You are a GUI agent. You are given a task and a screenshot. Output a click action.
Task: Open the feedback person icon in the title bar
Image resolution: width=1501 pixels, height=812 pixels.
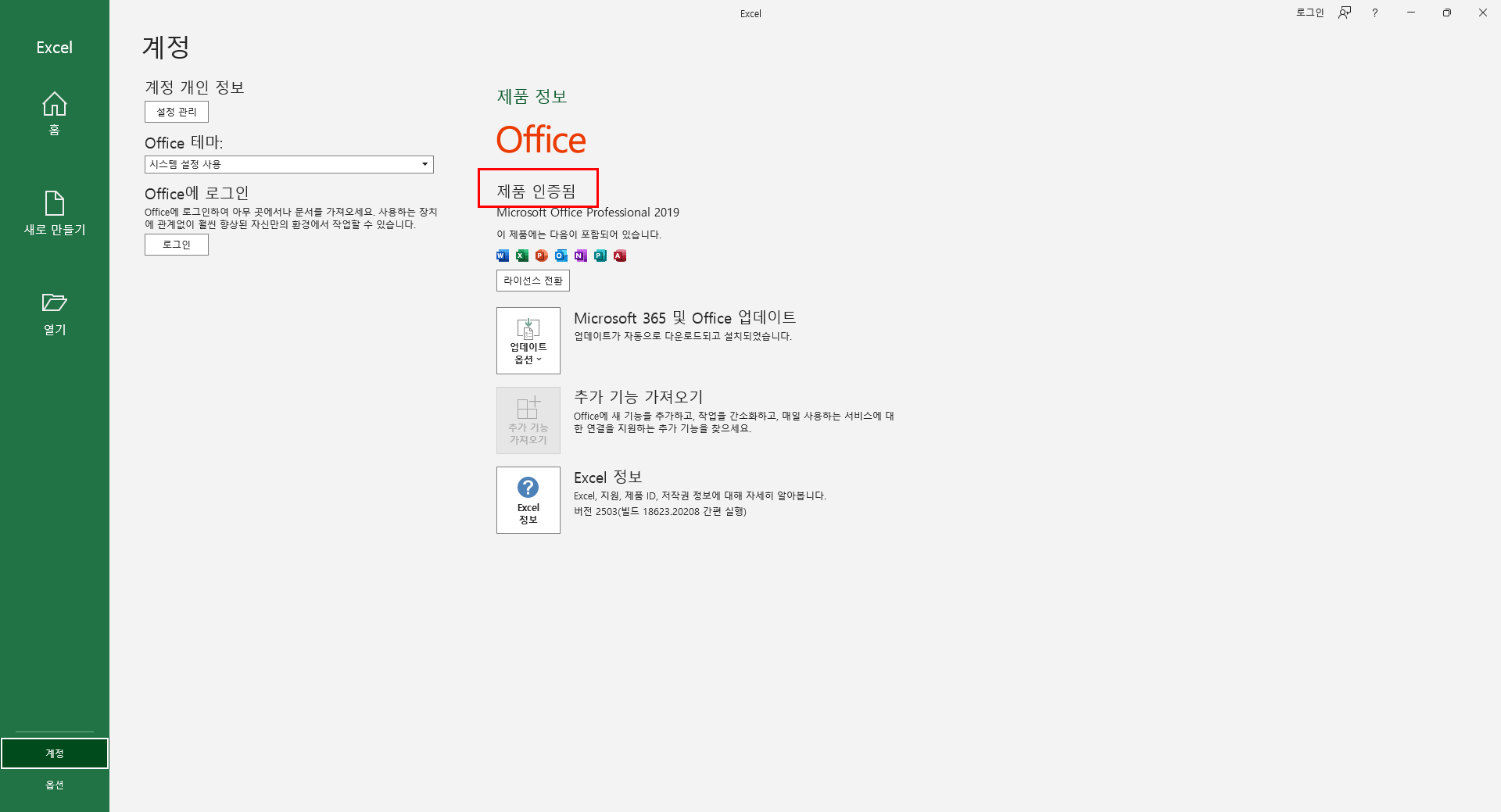tap(1345, 13)
